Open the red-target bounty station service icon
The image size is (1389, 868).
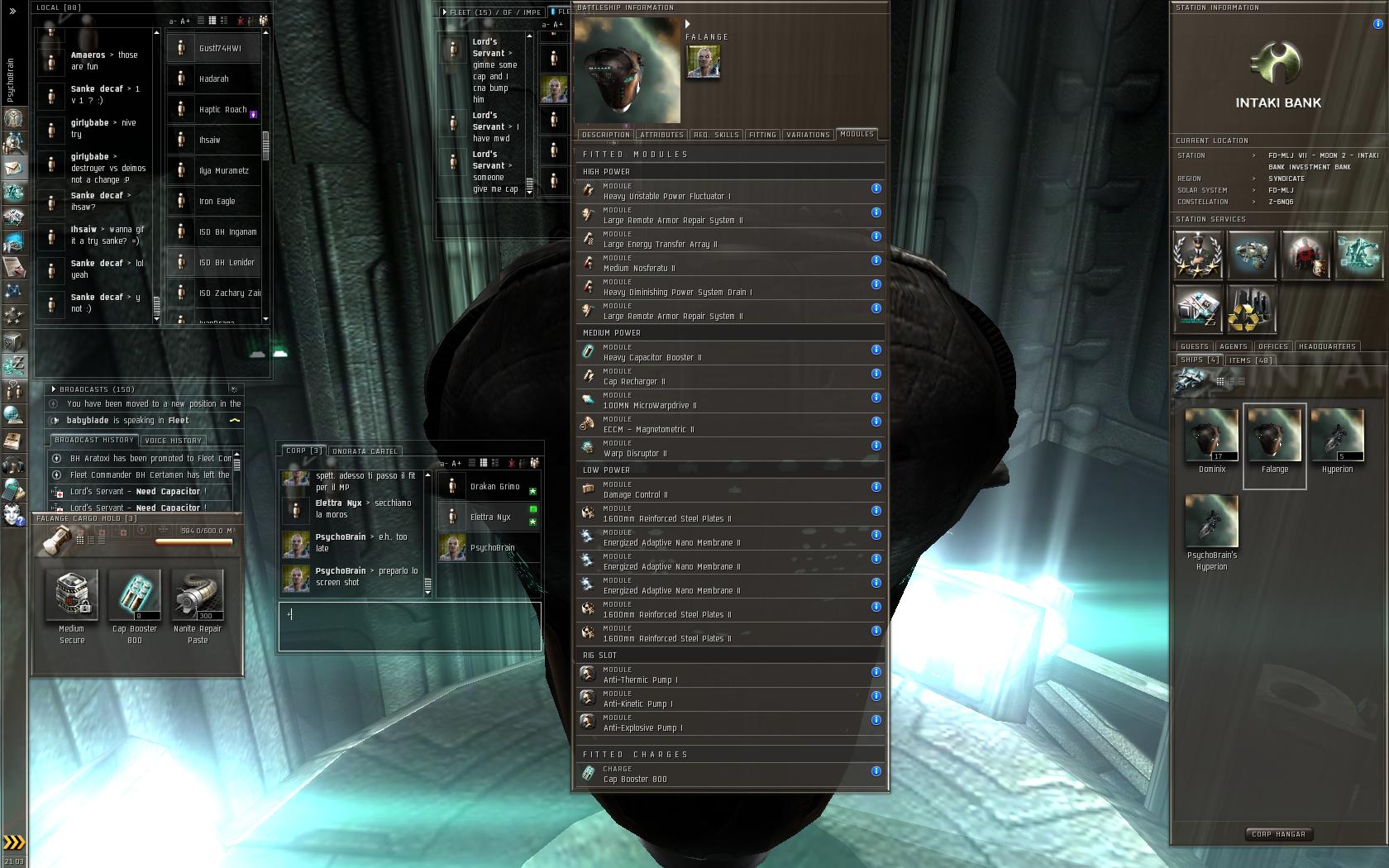click(x=1305, y=255)
